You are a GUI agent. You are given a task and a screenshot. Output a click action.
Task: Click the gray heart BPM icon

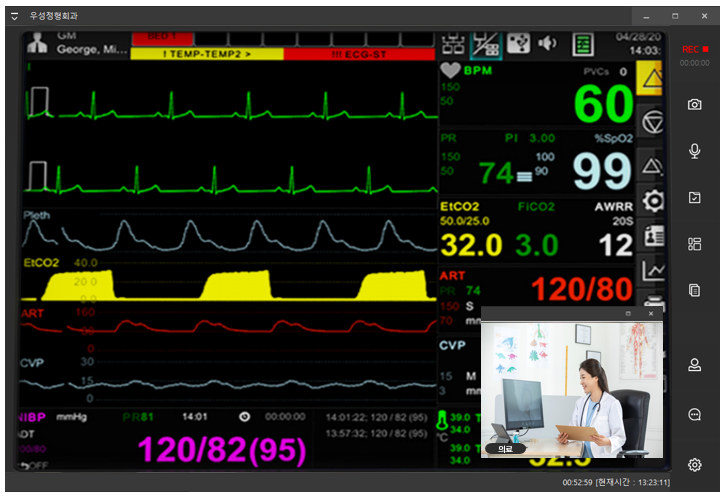450,71
